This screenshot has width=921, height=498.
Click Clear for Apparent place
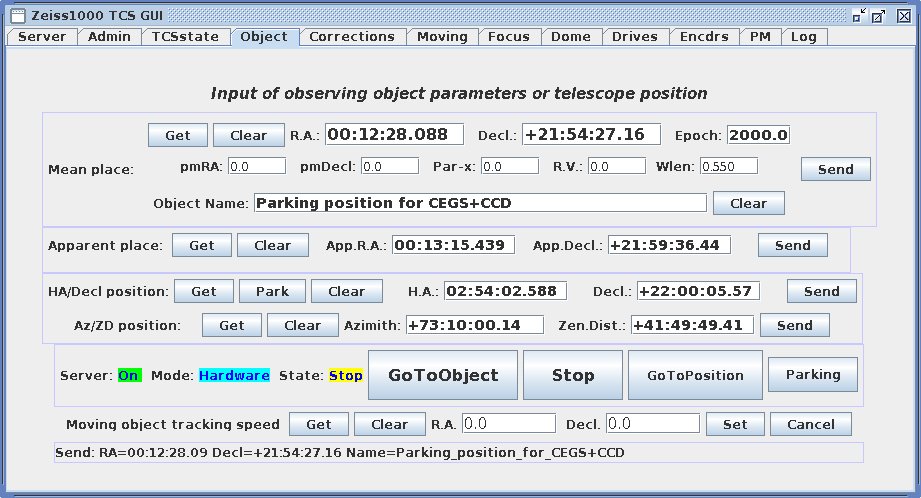(273, 245)
